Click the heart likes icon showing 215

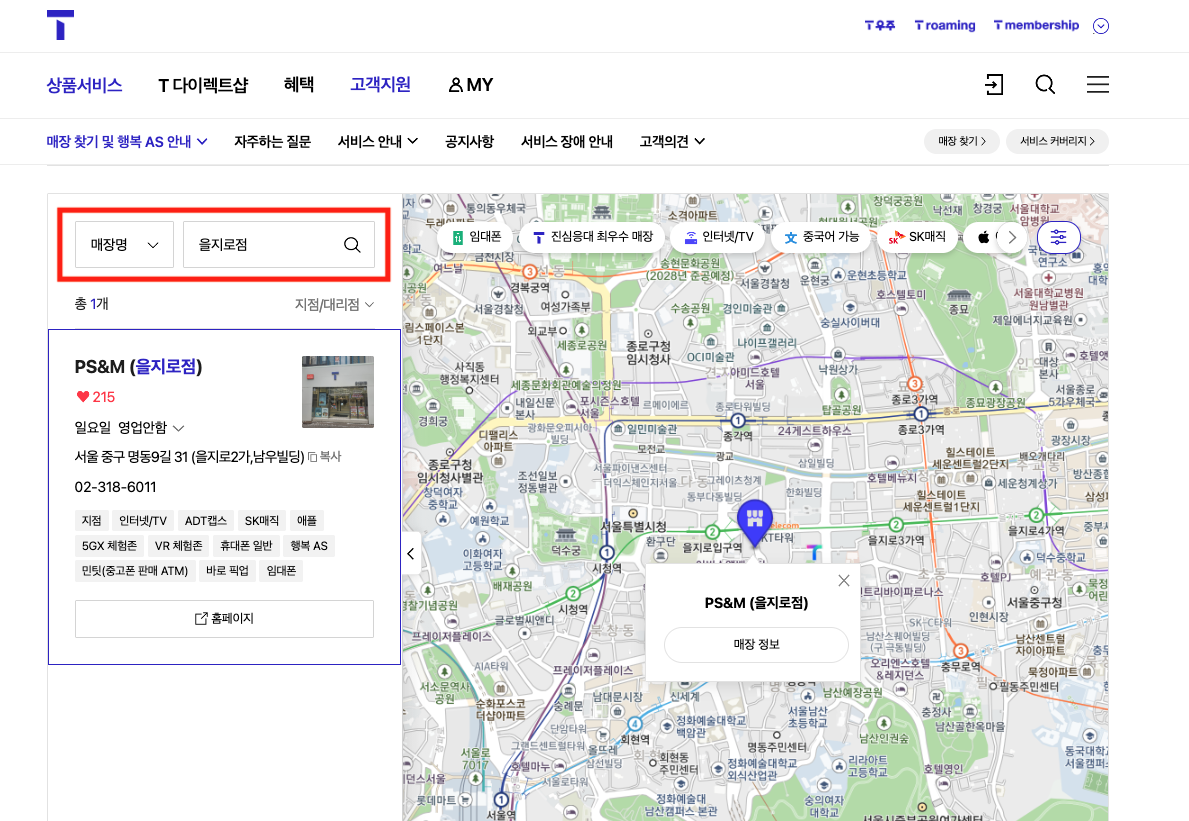[x=83, y=396]
